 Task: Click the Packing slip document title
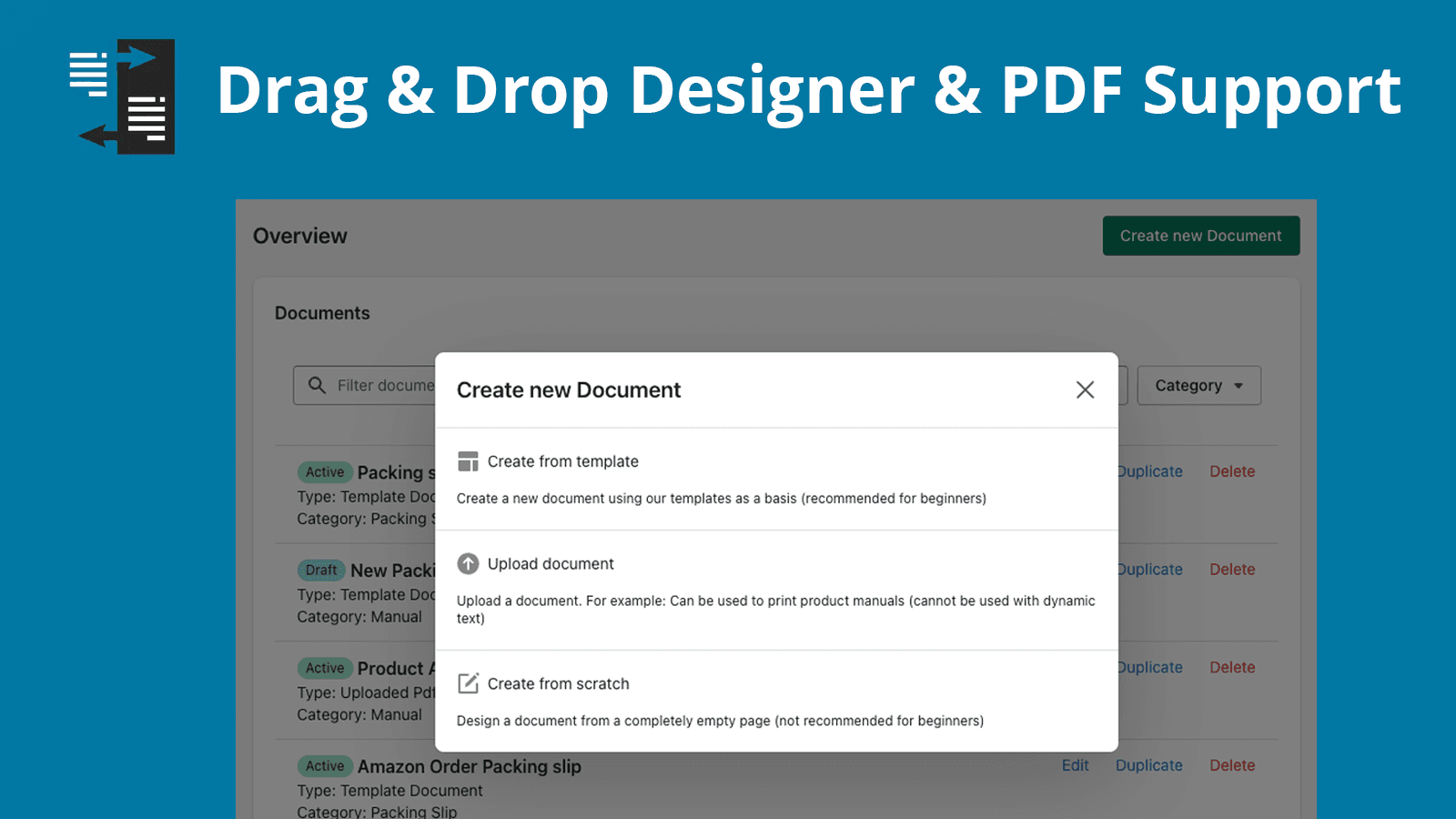click(x=391, y=472)
